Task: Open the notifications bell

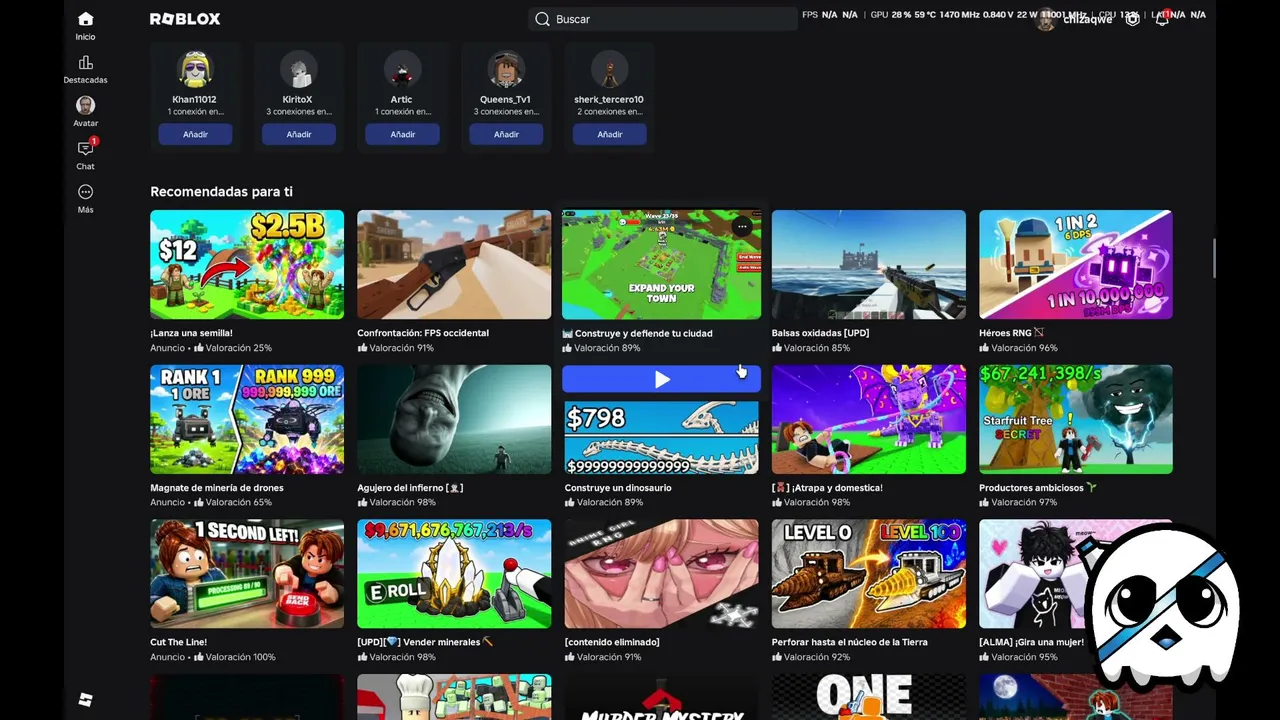Action: coord(1162,19)
